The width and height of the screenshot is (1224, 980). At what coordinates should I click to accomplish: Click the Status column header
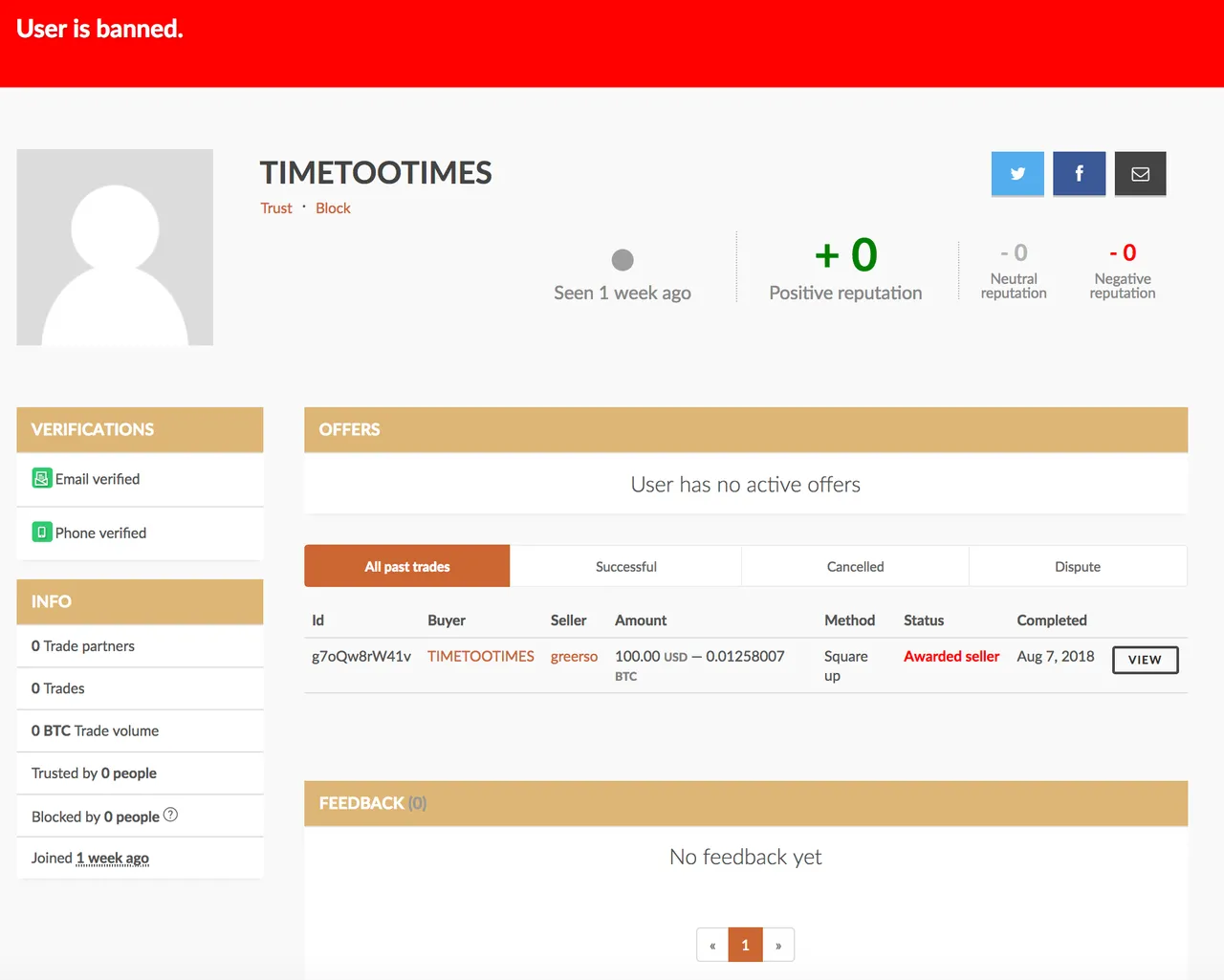click(x=924, y=621)
